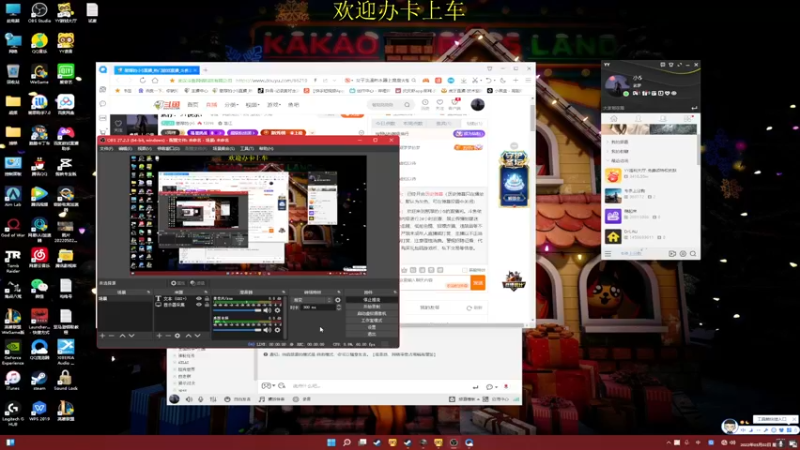Click the remove scene minus icon in OBS

click(112, 336)
